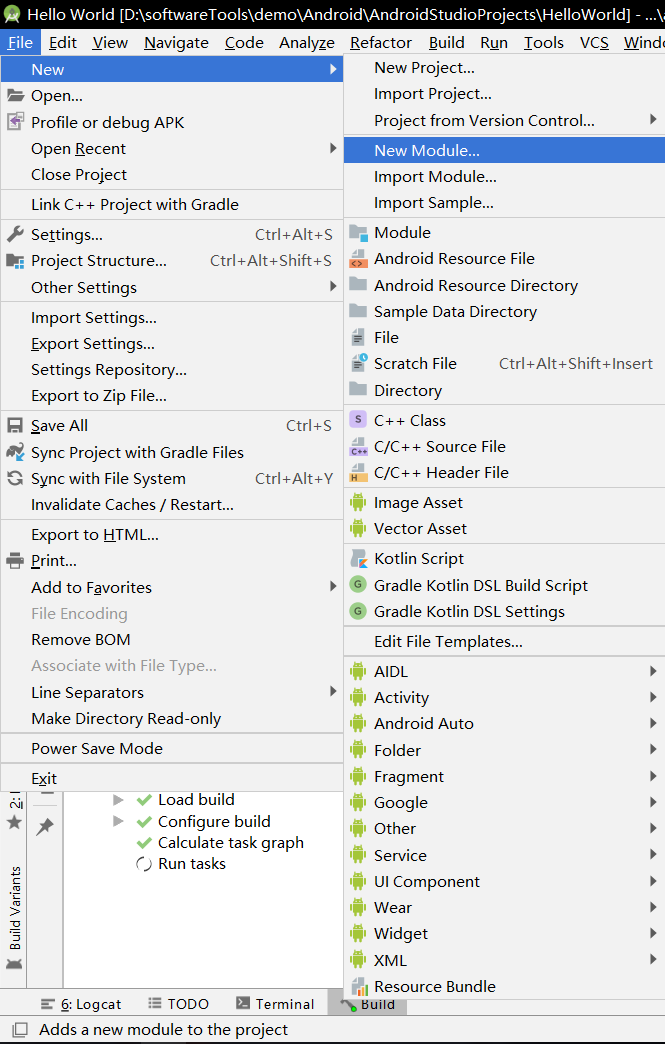The width and height of the screenshot is (665, 1044).
Task: Open the Edit menu in menu bar
Action: click(x=63, y=43)
